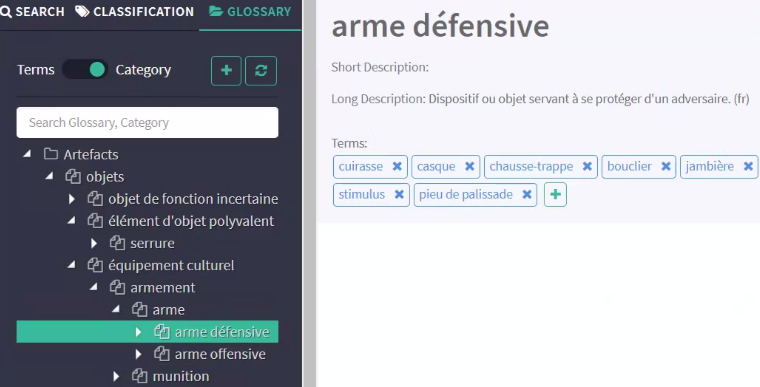Add a new term with plus button
Image resolution: width=760 pixels, height=387 pixels.
[555, 194]
